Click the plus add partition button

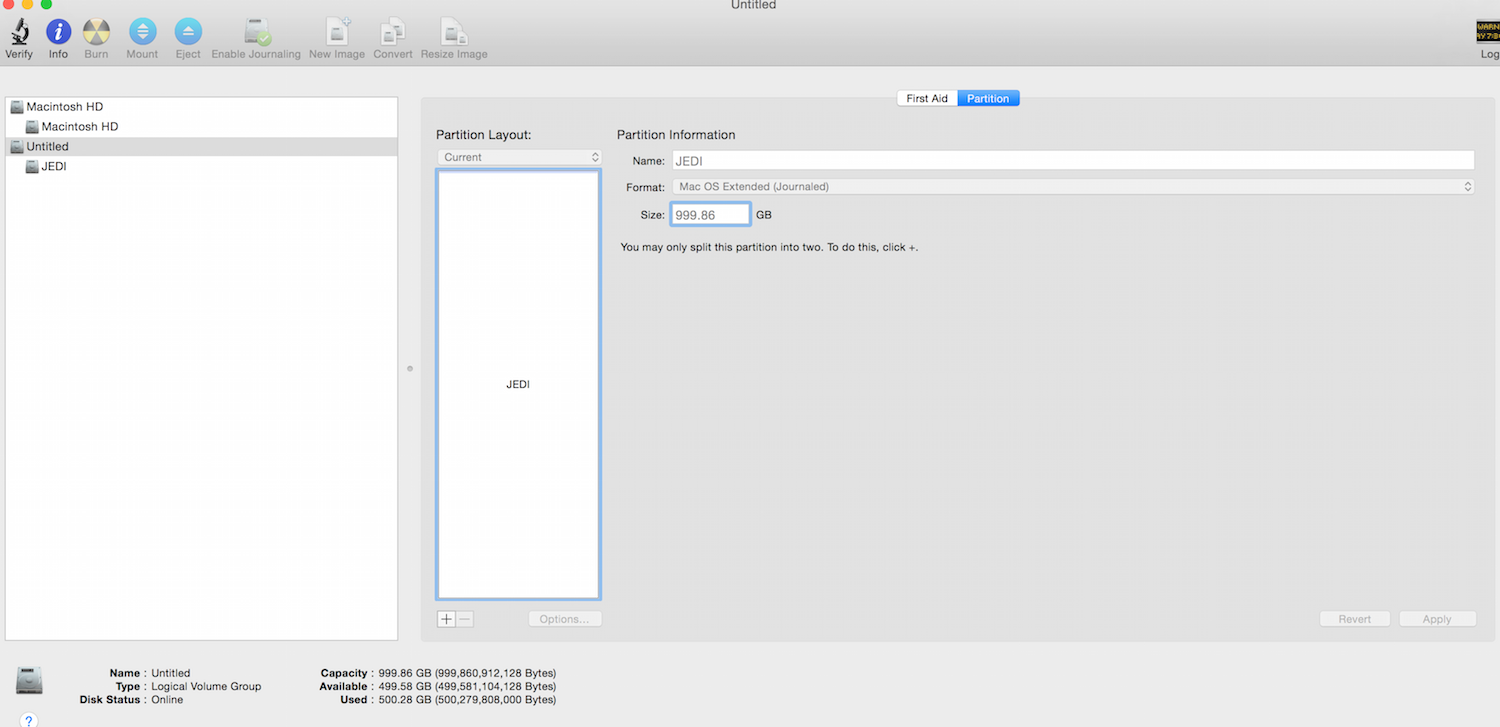[446, 619]
